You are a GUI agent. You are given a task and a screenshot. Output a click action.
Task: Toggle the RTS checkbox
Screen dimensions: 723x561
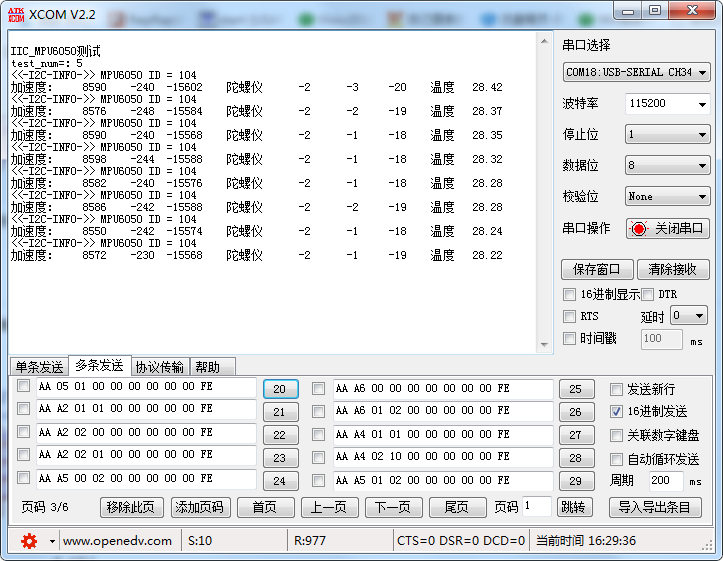(569, 316)
